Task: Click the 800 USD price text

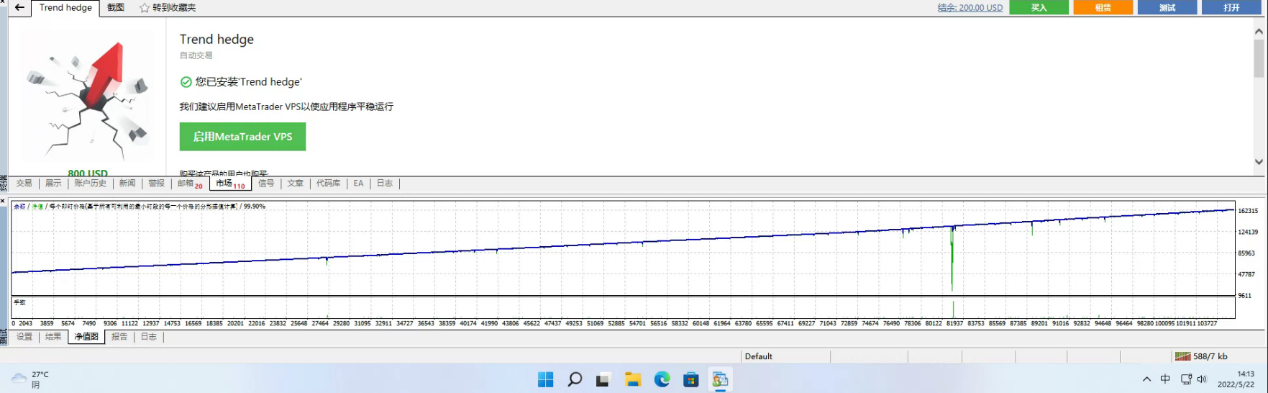Action: (x=88, y=173)
